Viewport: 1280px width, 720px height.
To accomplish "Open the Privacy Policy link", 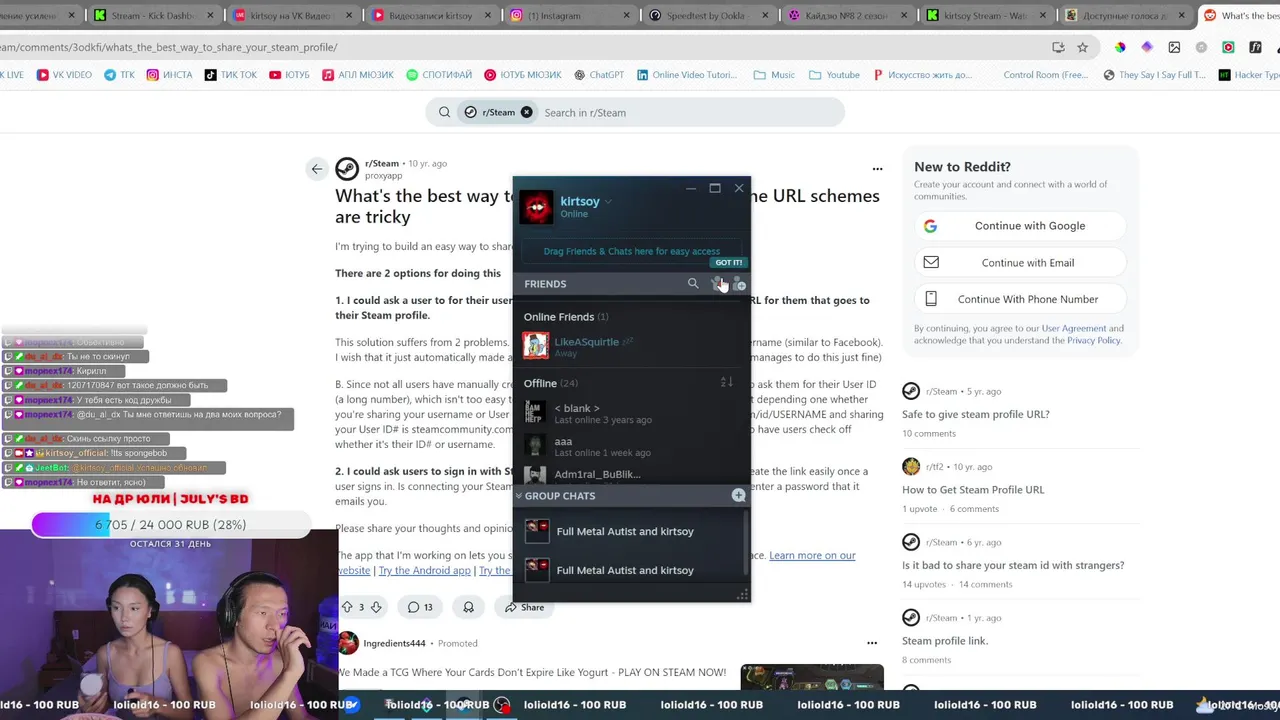I will 1094,340.
